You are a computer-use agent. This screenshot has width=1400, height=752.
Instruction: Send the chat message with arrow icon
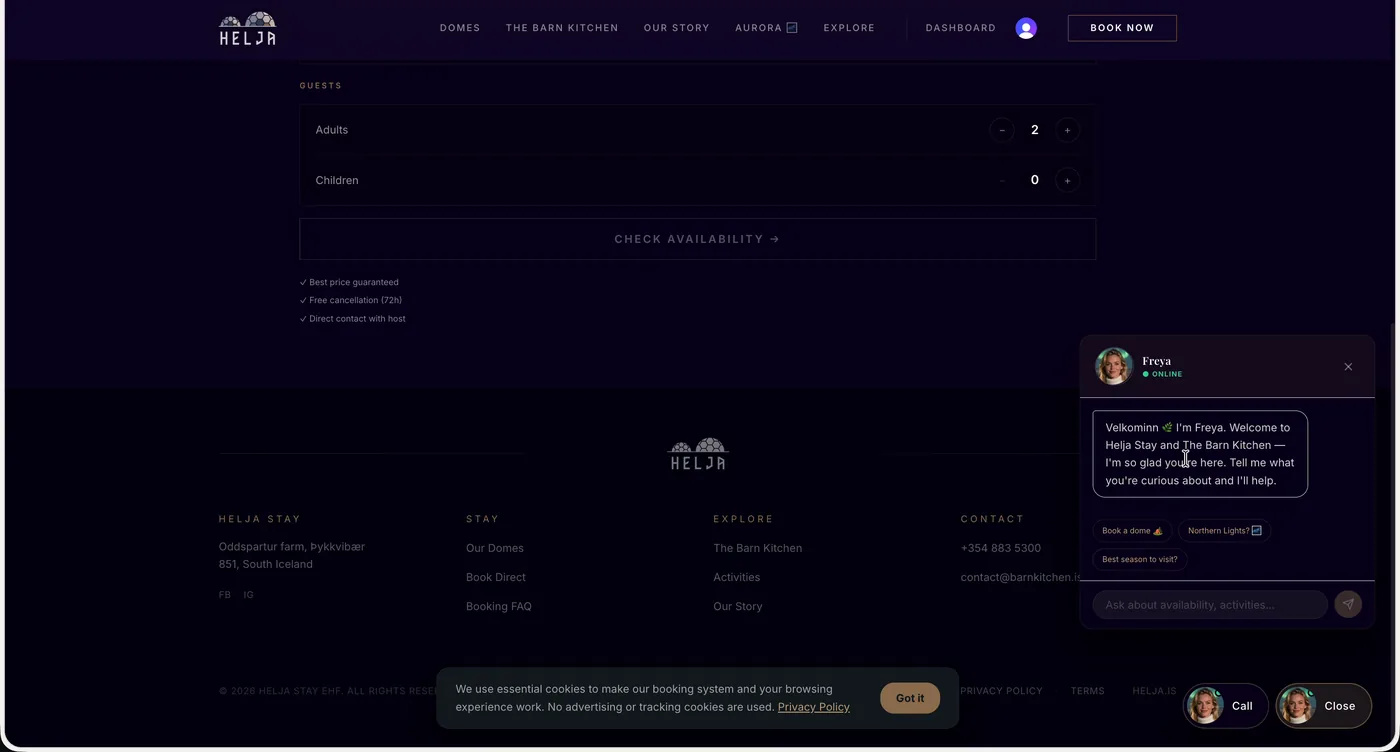pos(1348,604)
